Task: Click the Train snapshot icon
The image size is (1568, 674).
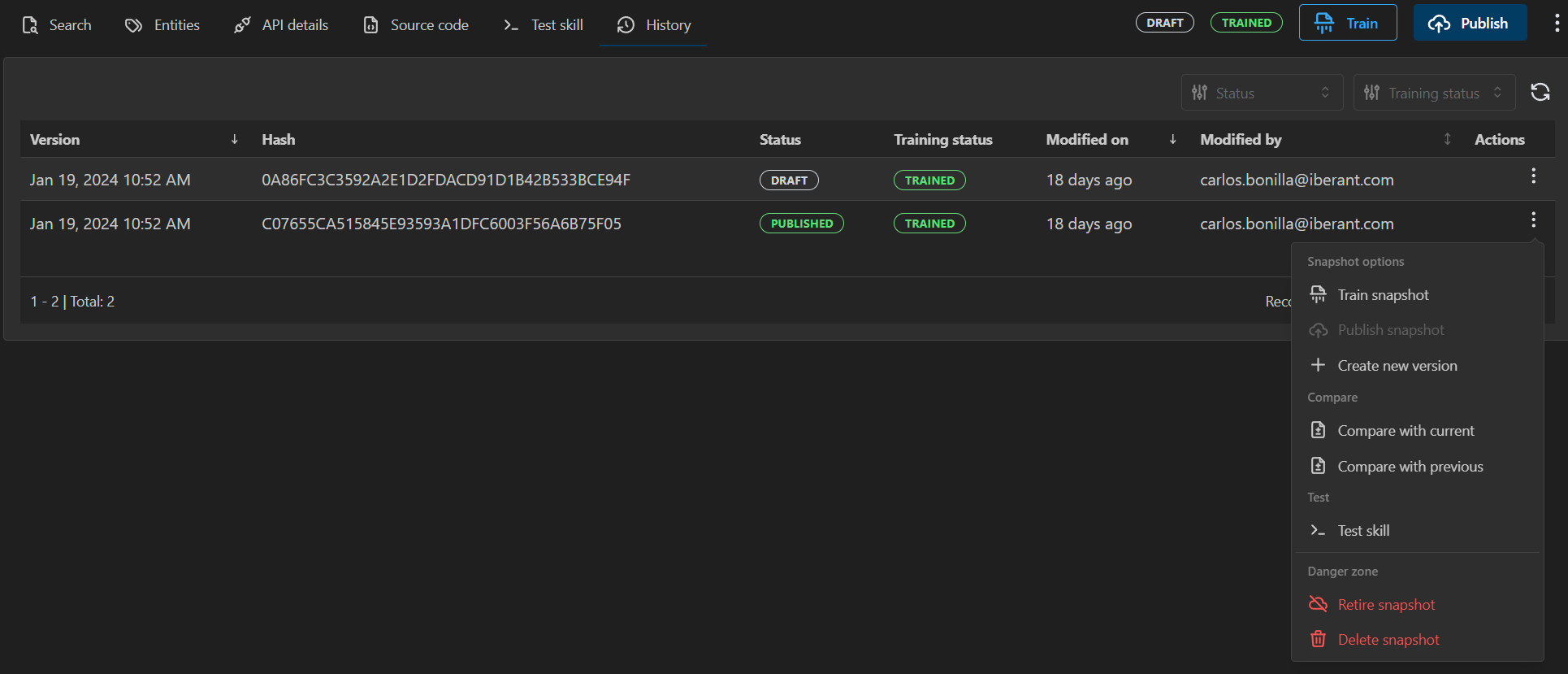Action: tap(1318, 294)
